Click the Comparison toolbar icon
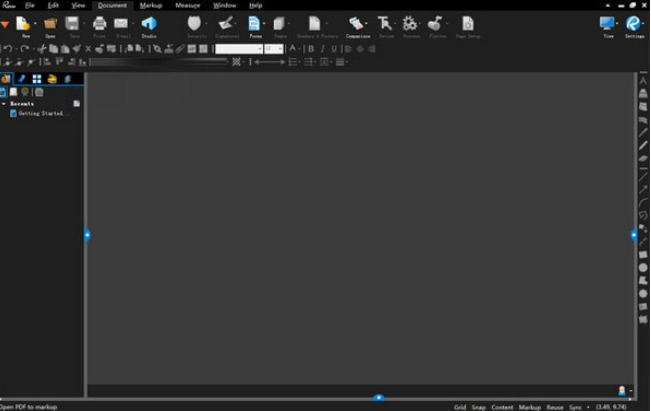 coord(357,24)
